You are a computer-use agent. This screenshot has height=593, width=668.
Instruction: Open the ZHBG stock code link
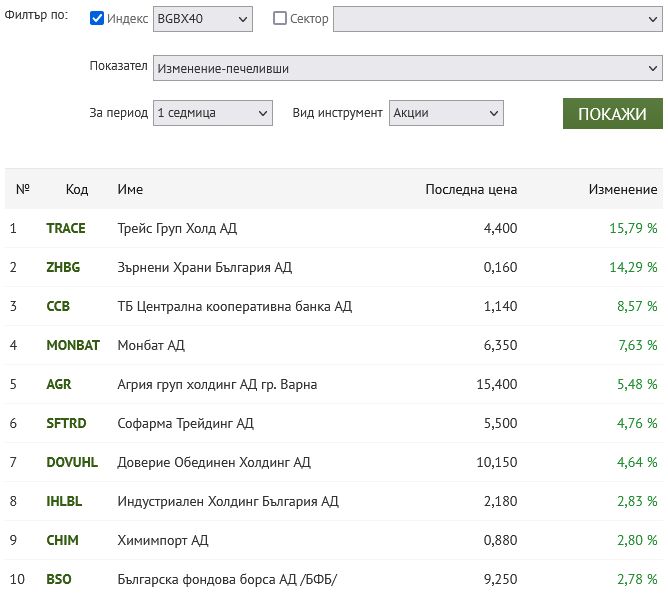pyautogui.click(x=63, y=267)
